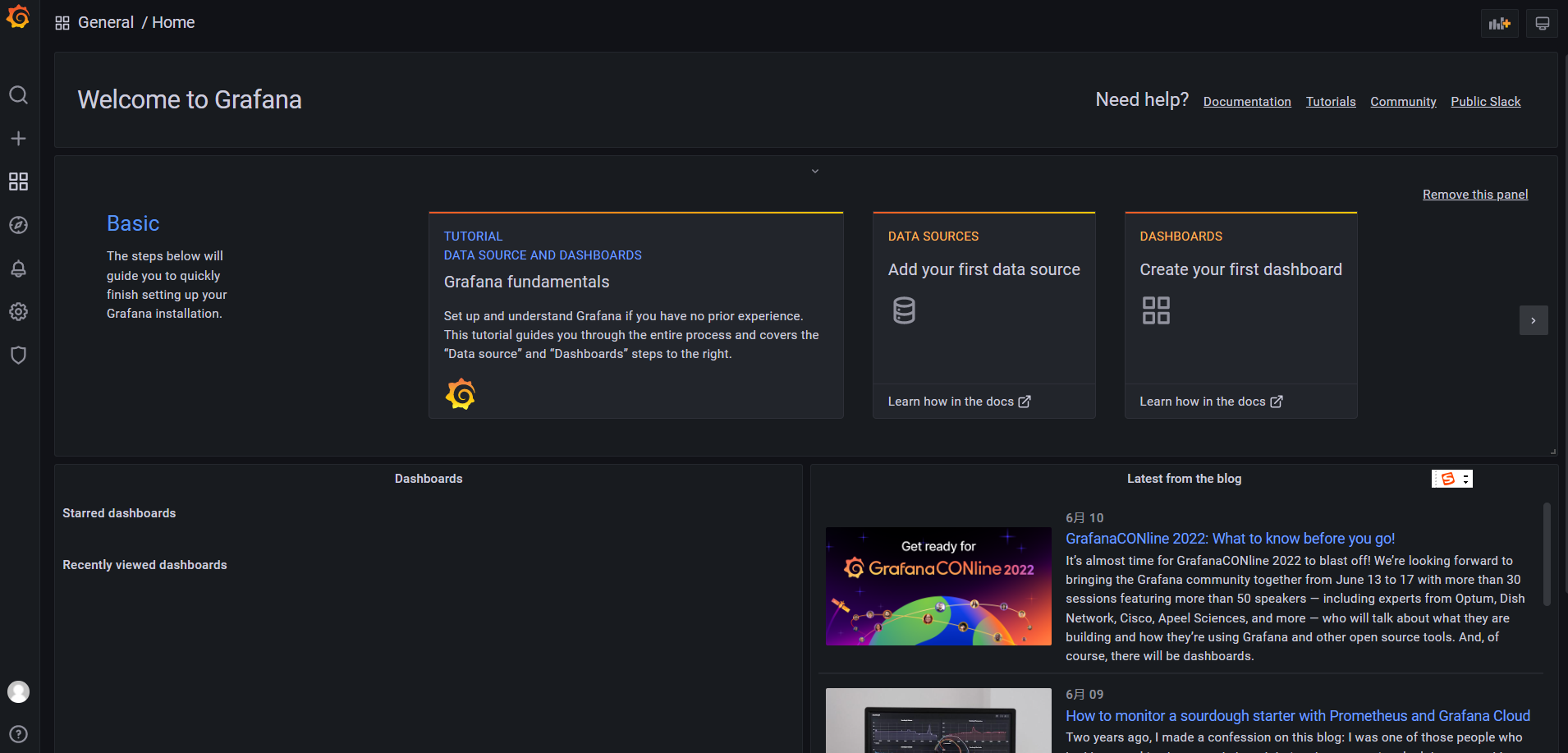Click Learn how in docs under Dashboards
This screenshot has width=1568, height=753.
click(1203, 402)
